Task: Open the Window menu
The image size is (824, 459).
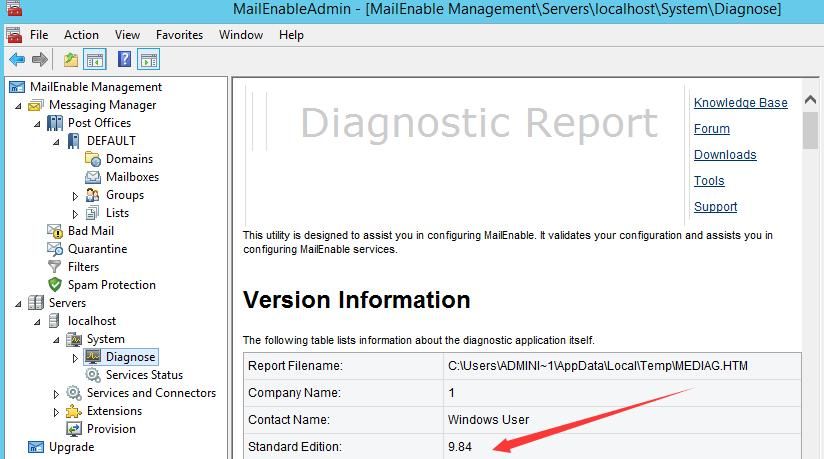Action: pyautogui.click(x=241, y=35)
